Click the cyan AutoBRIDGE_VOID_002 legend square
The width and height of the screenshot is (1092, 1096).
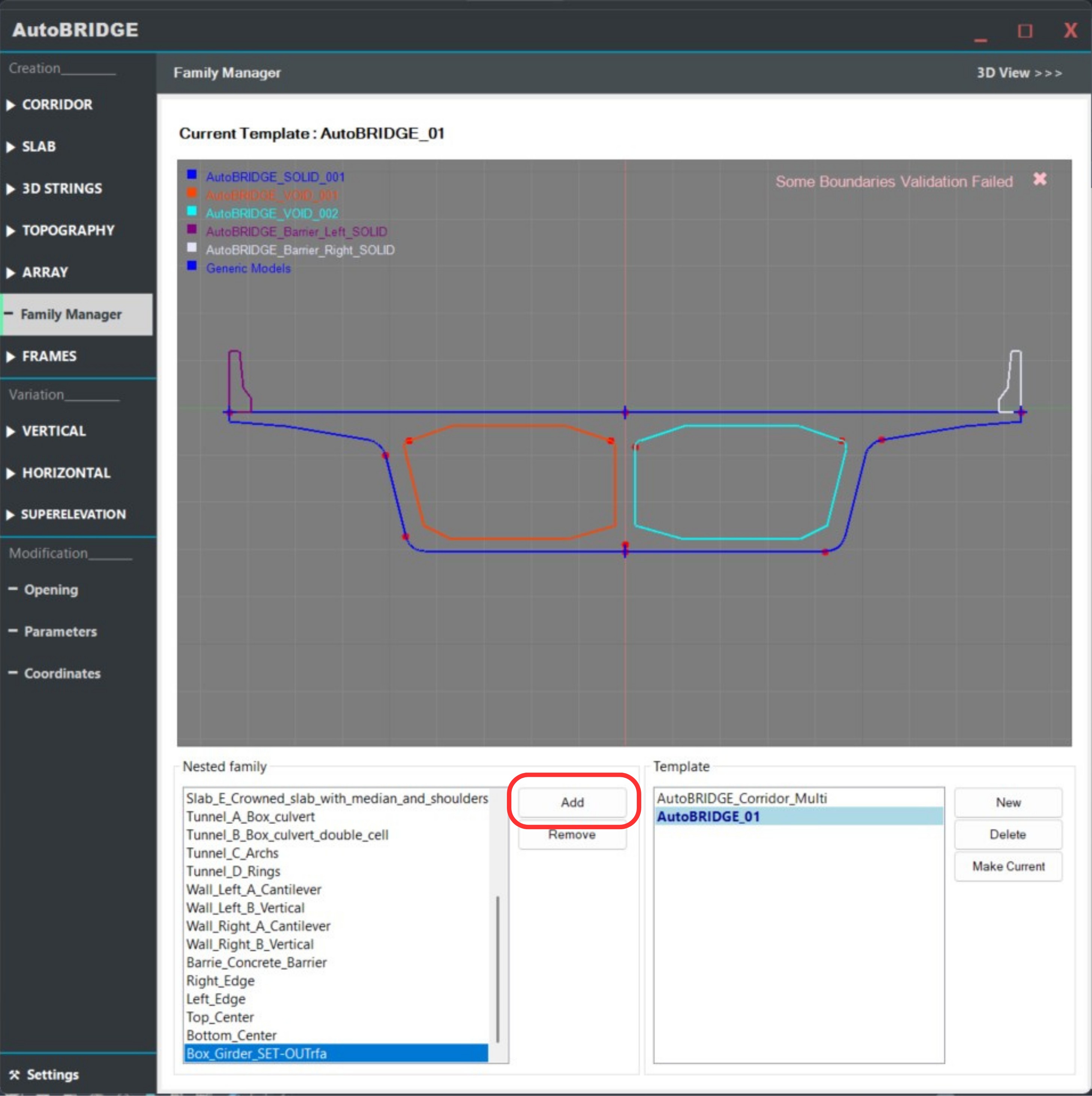pyautogui.click(x=192, y=211)
